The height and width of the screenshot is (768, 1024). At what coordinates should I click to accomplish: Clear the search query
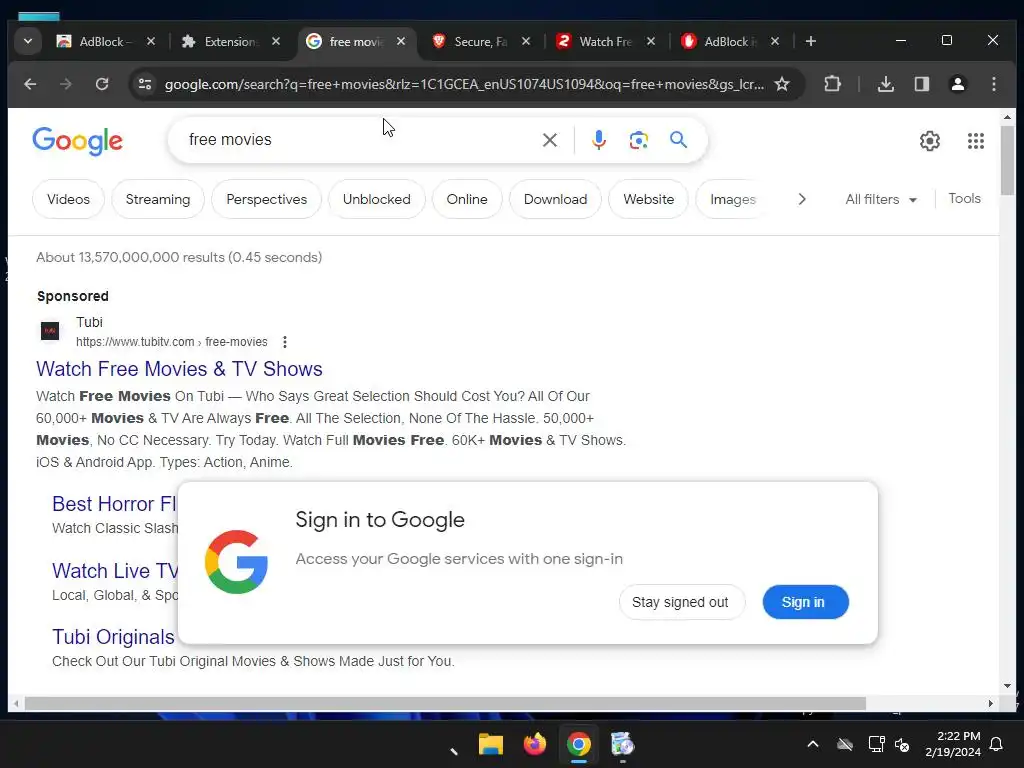click(550, 140)
